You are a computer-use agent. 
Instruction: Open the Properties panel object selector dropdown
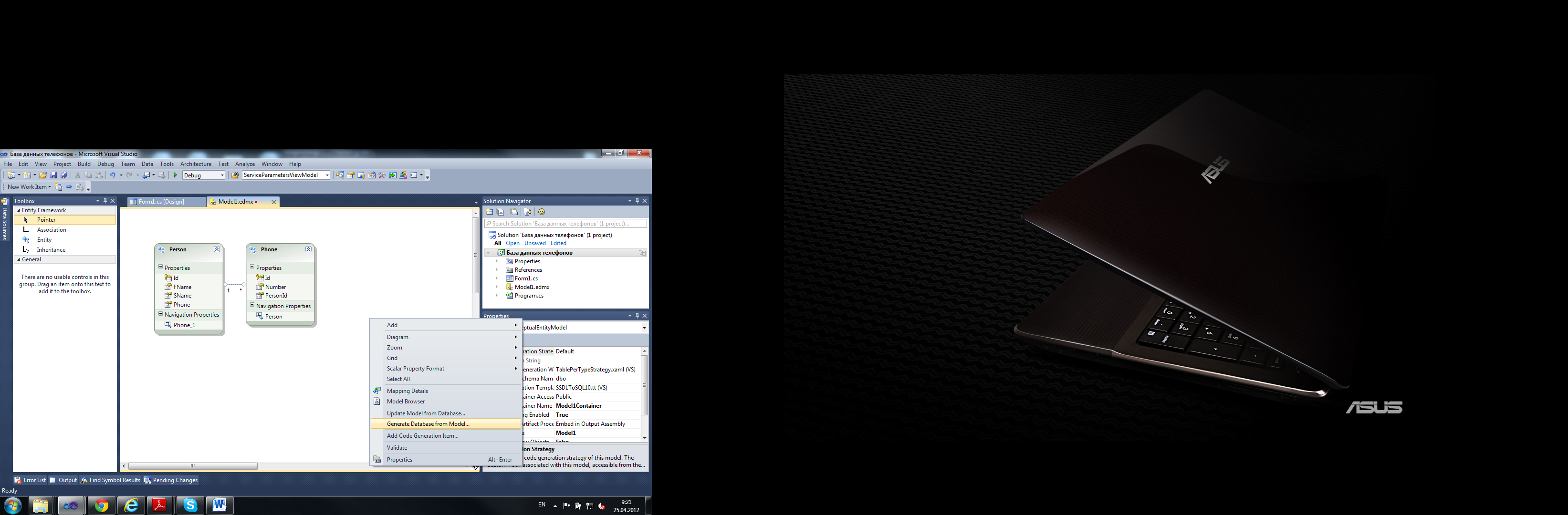[x=644, y=328]
